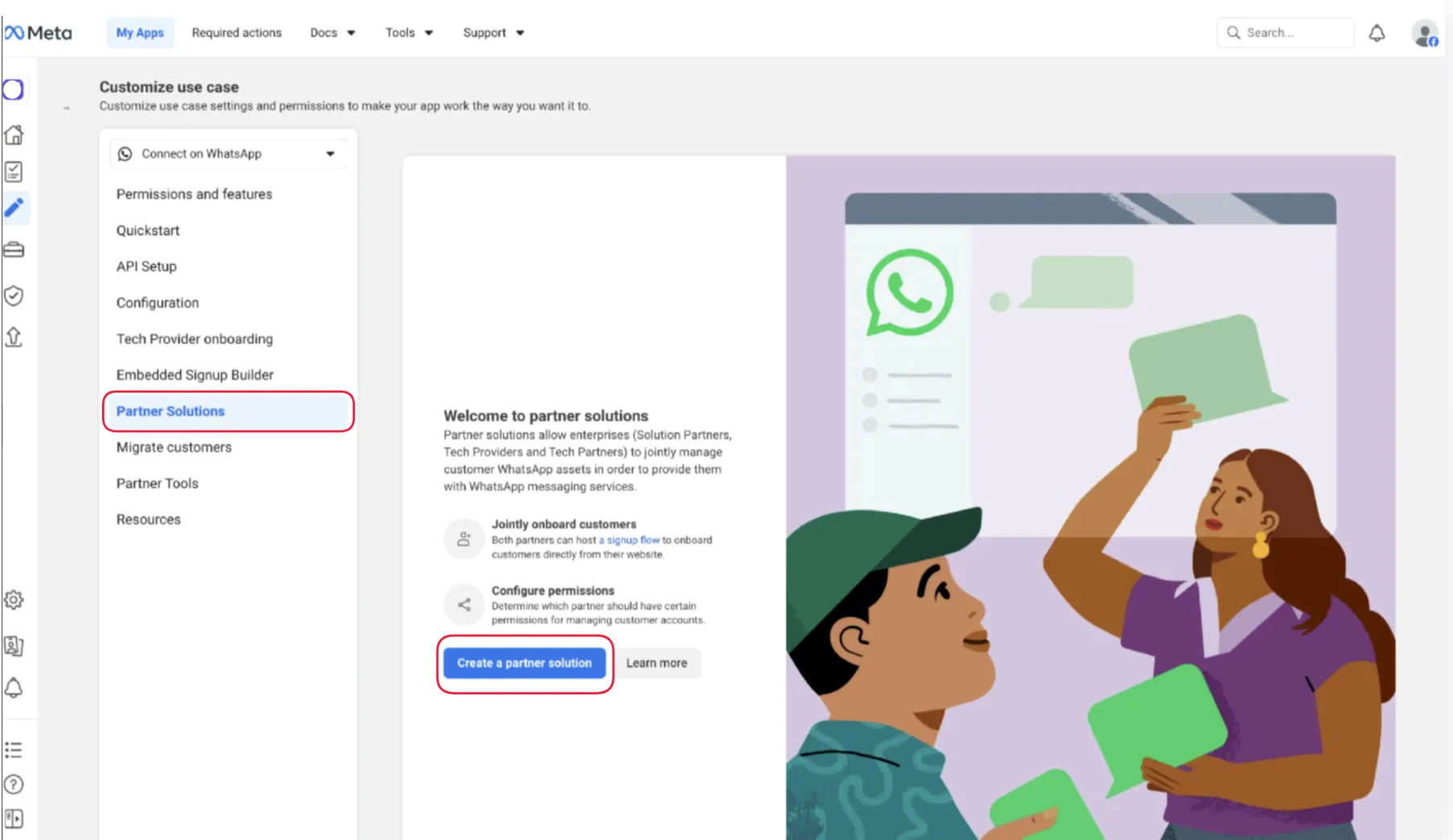Follow the 'a signup flow' link
The height and width of the screenshot is (840, 1453).
click(x=629, y=540)
